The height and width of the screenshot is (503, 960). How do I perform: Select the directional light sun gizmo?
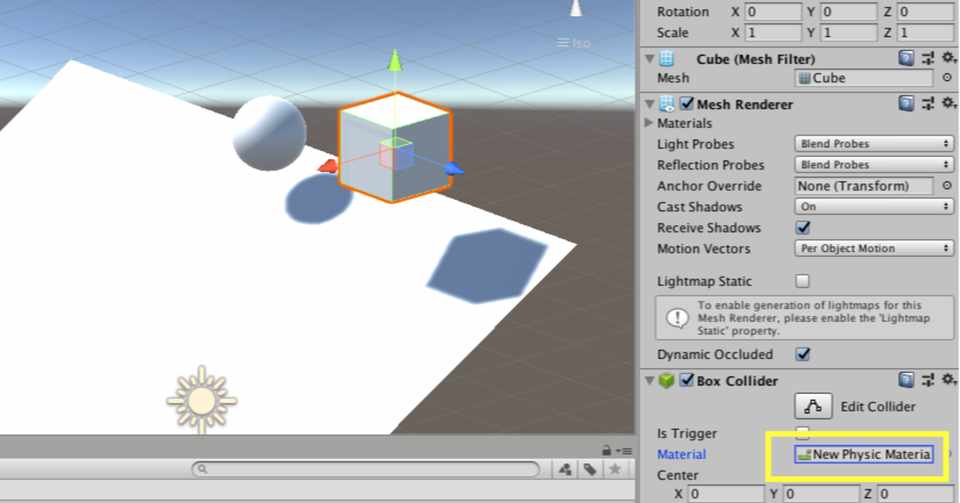pyautogui.click(x=201, y=401)
